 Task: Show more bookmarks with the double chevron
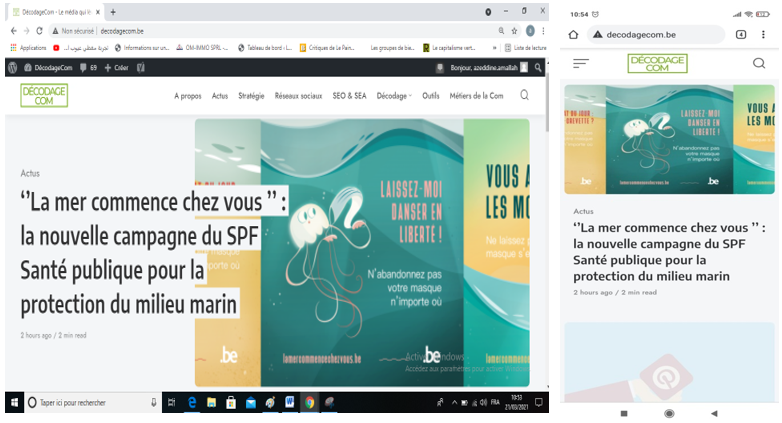(494, 48)
